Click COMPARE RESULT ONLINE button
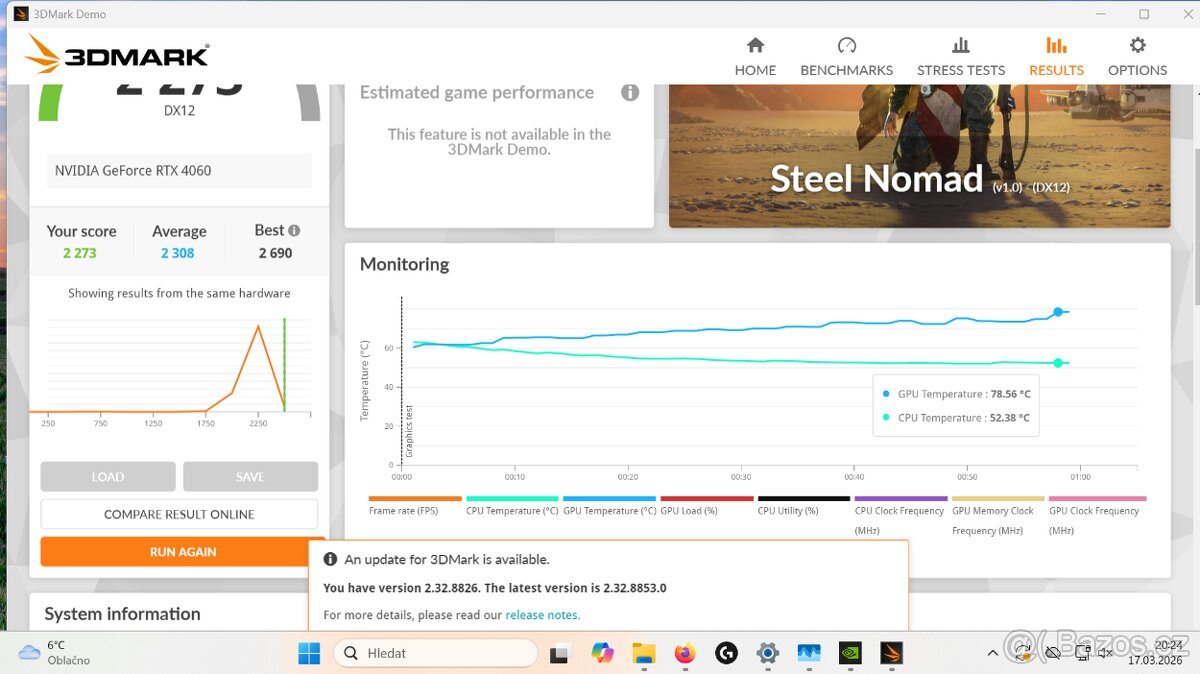 pos(179,514)
